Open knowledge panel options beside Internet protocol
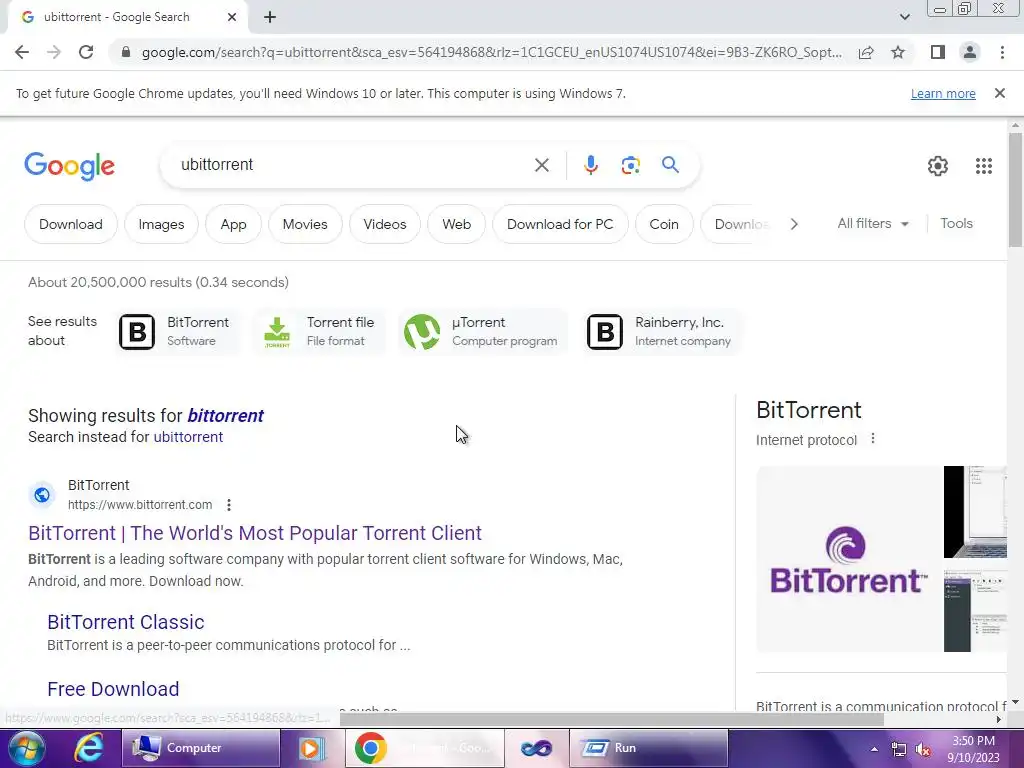 point(872,439)
